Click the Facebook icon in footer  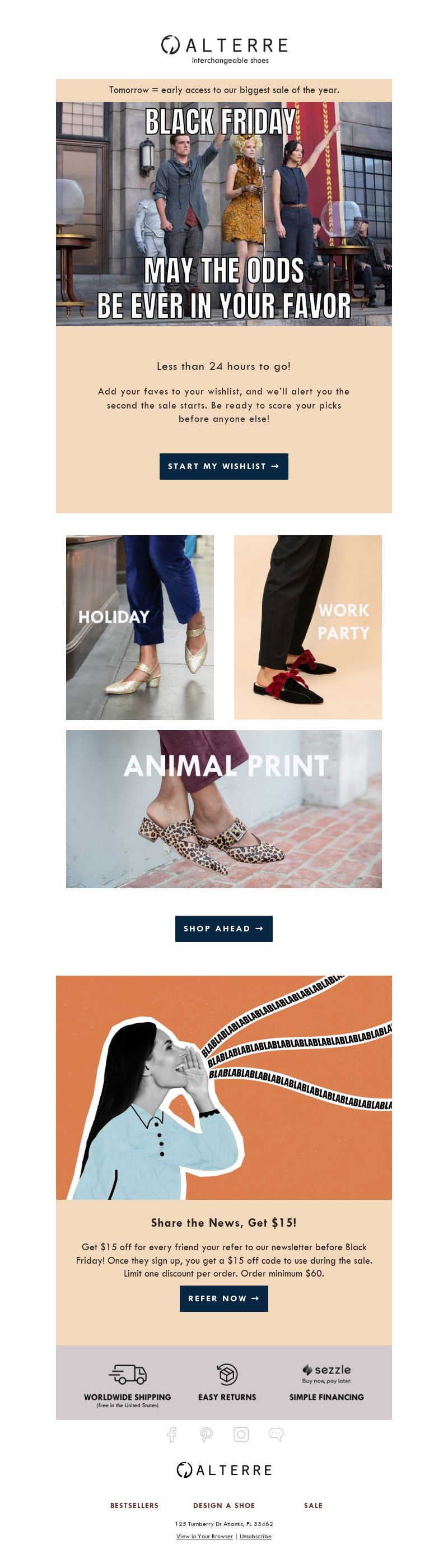(172, 1435)
